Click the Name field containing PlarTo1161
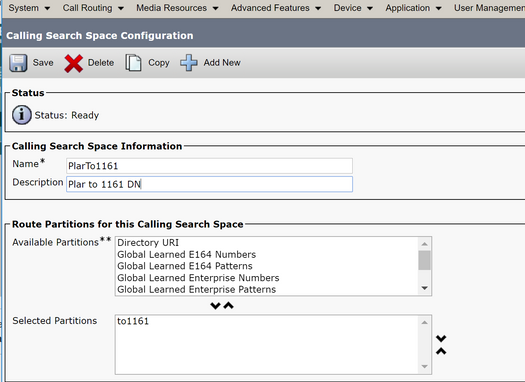Image resolution: width=525 pixels, height=382 pixels. click(209, 166)
